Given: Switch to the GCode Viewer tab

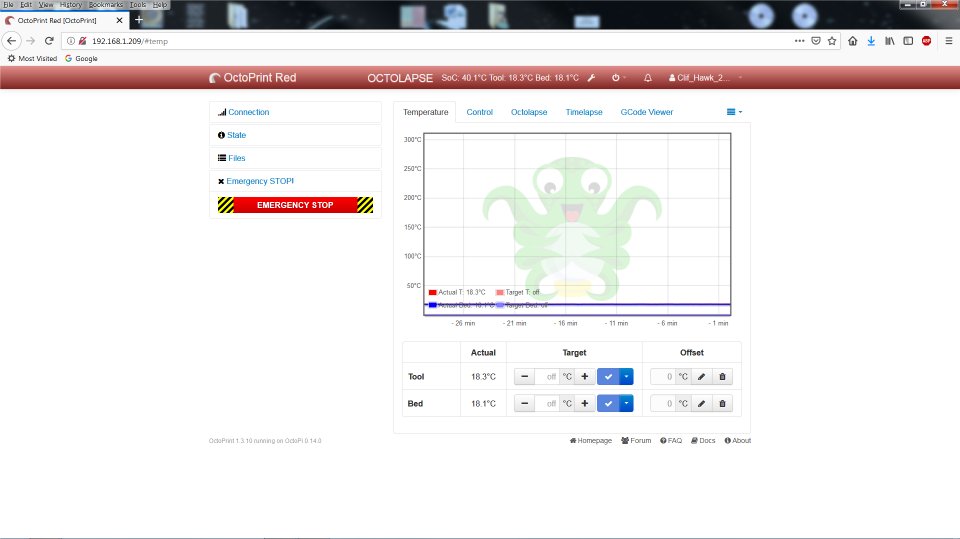Looking at the screenshot, I should click(x=646, y=112).
